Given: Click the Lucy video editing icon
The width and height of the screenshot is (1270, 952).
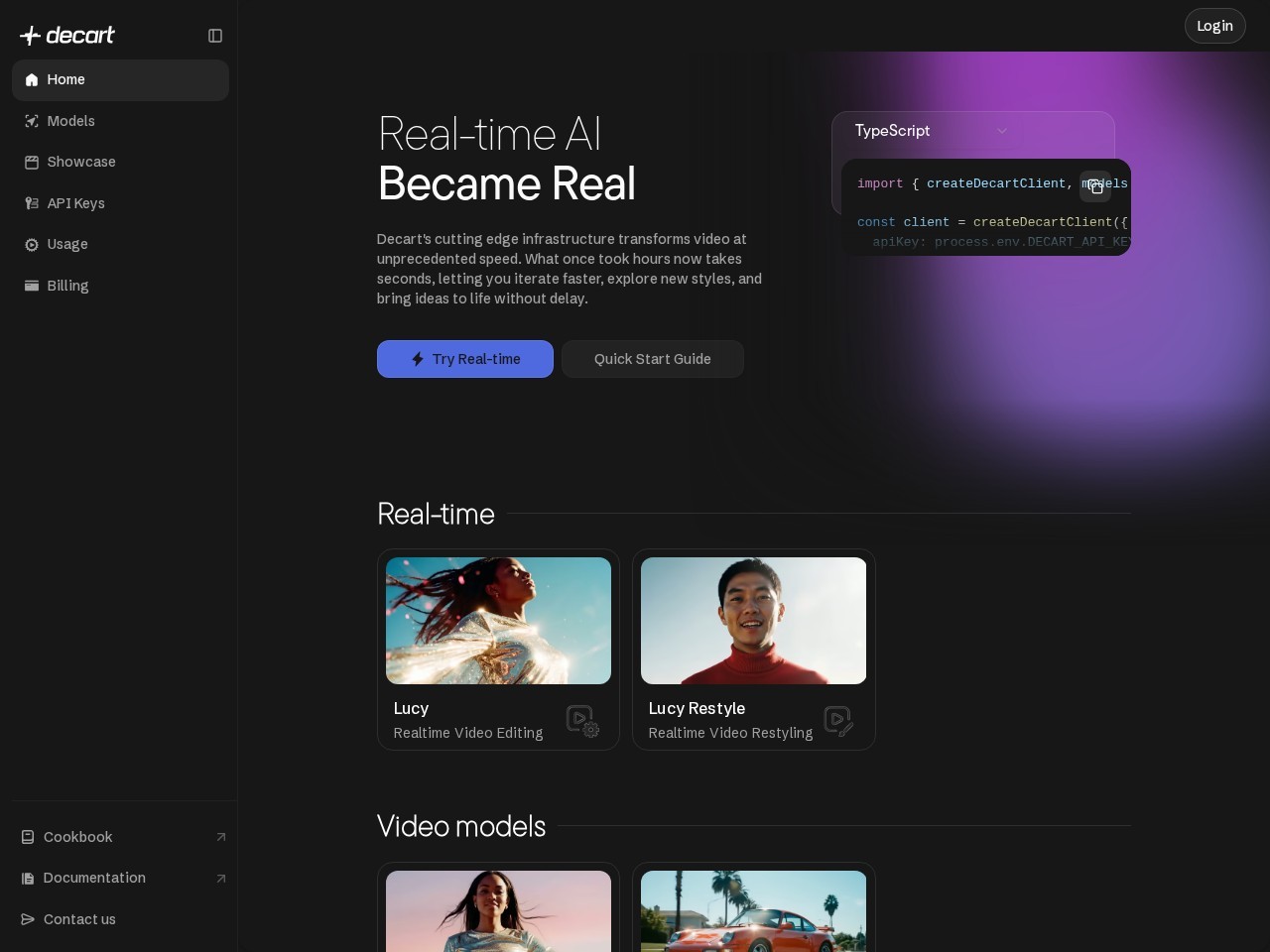Looking at the screenshot, I should (582, 720).
